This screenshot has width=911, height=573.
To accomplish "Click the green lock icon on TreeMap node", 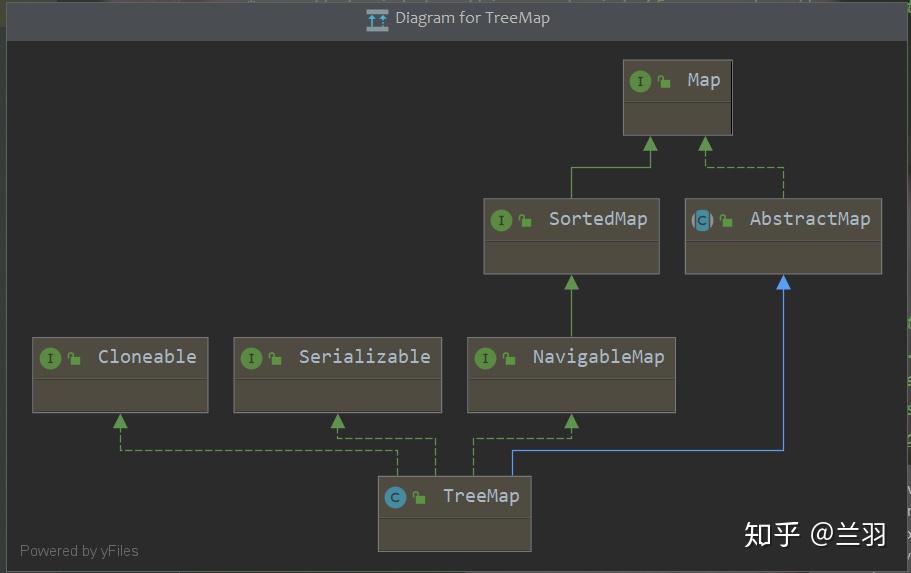I will tap(419, 497).
